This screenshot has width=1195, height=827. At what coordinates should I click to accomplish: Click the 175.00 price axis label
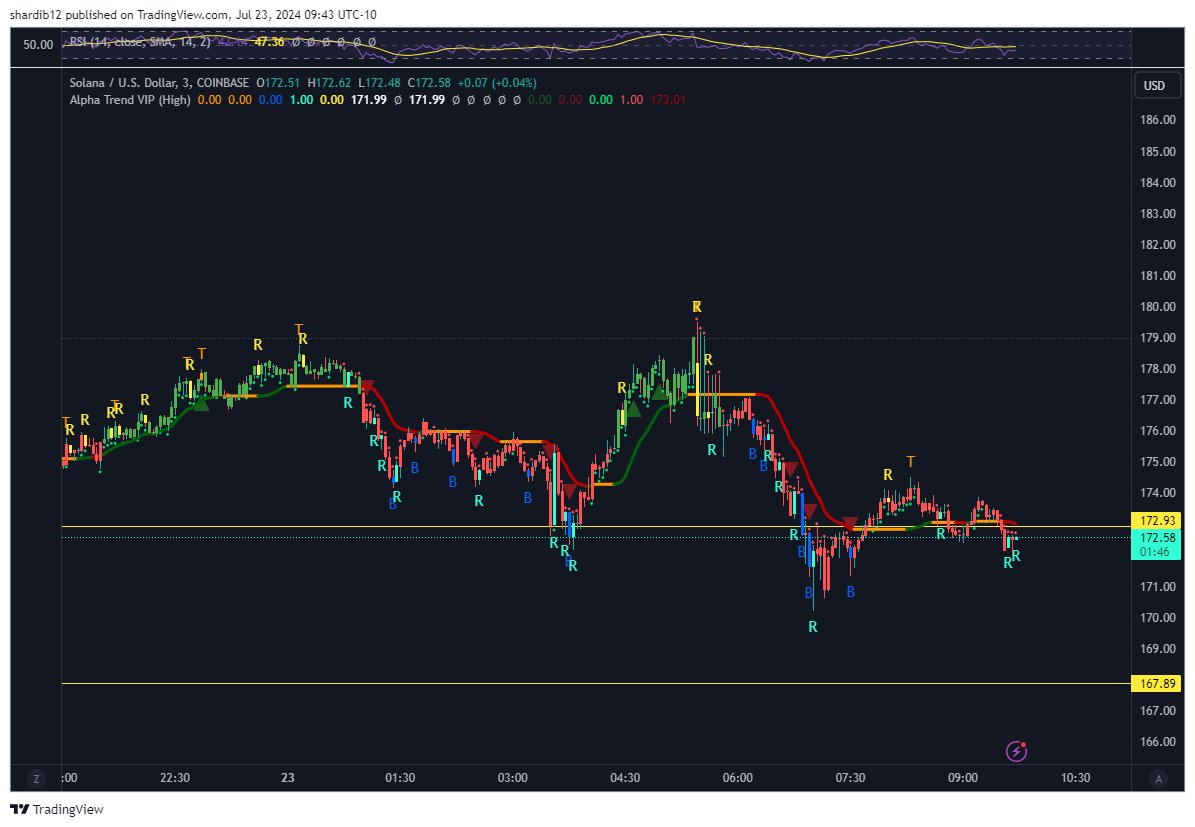1158,462
